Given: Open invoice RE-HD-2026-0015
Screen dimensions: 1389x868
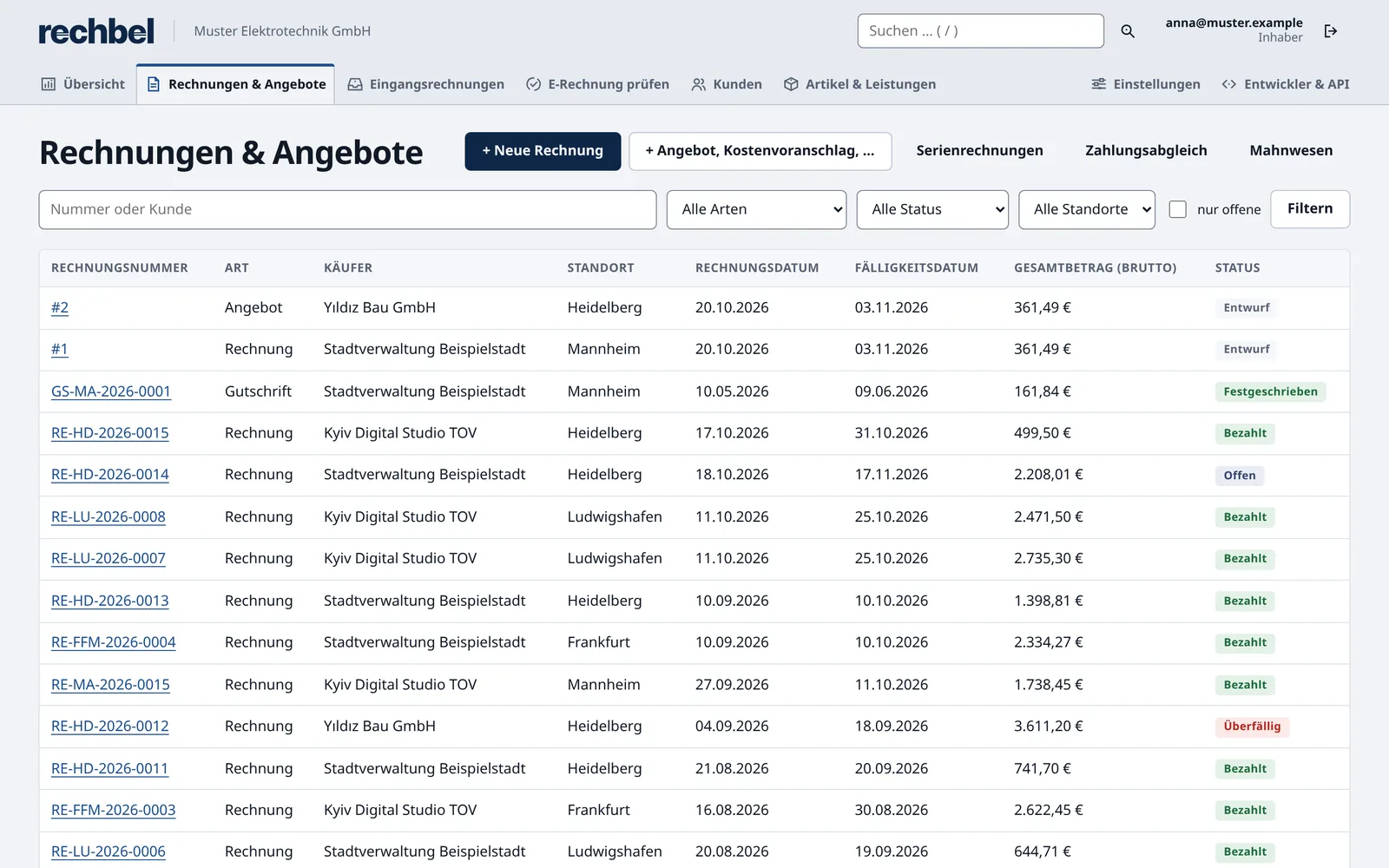Looking at the screenshot, I should click(110, 433).
